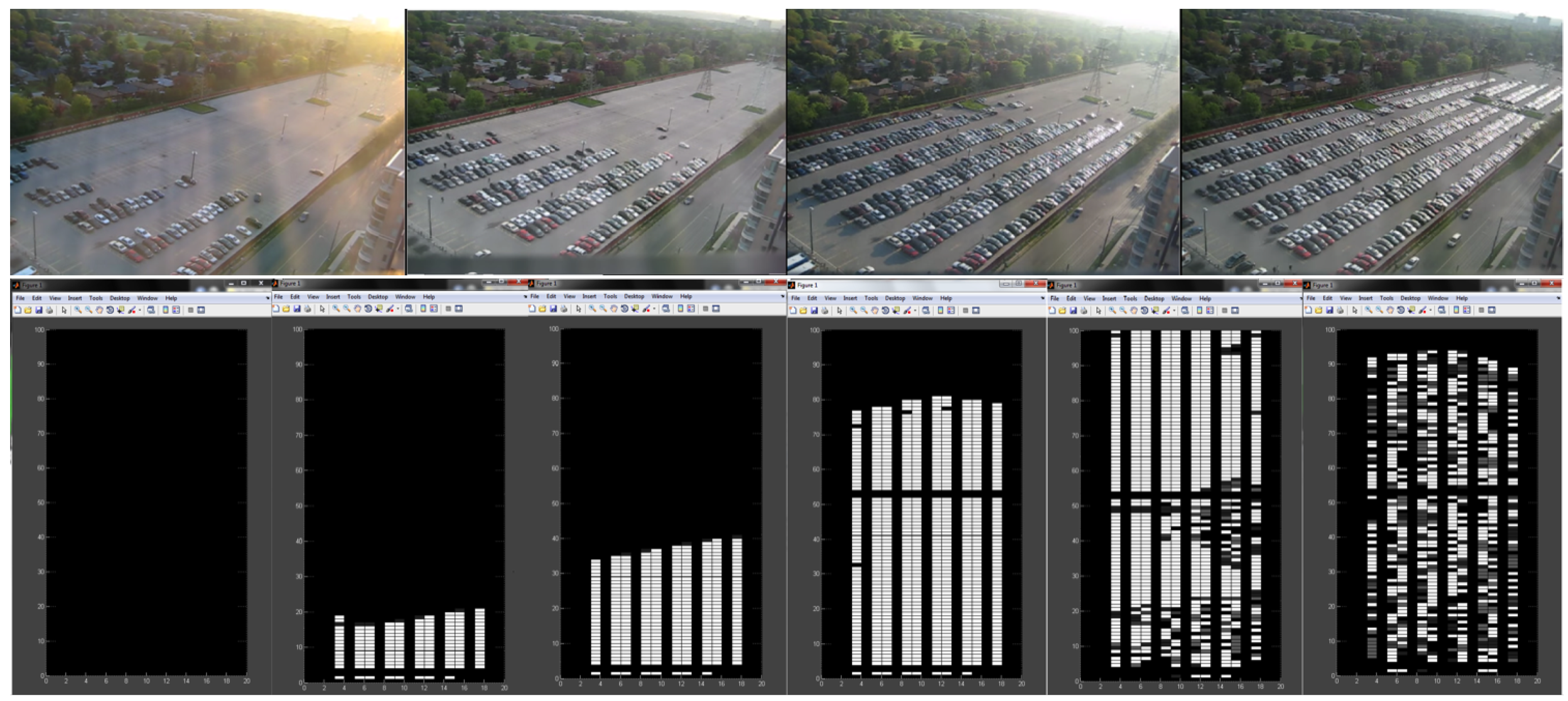Insert Legend in the all-black plot window

[x=176, y=310]
